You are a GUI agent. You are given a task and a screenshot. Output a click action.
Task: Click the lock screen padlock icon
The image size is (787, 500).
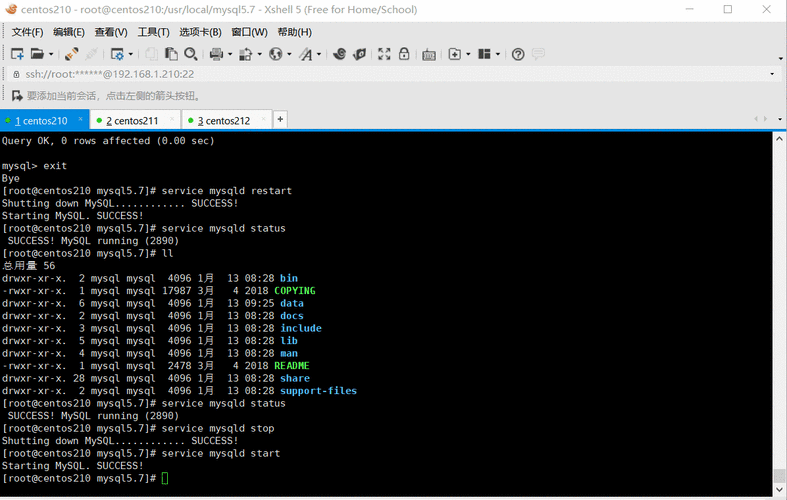click(x=404, y=54)
